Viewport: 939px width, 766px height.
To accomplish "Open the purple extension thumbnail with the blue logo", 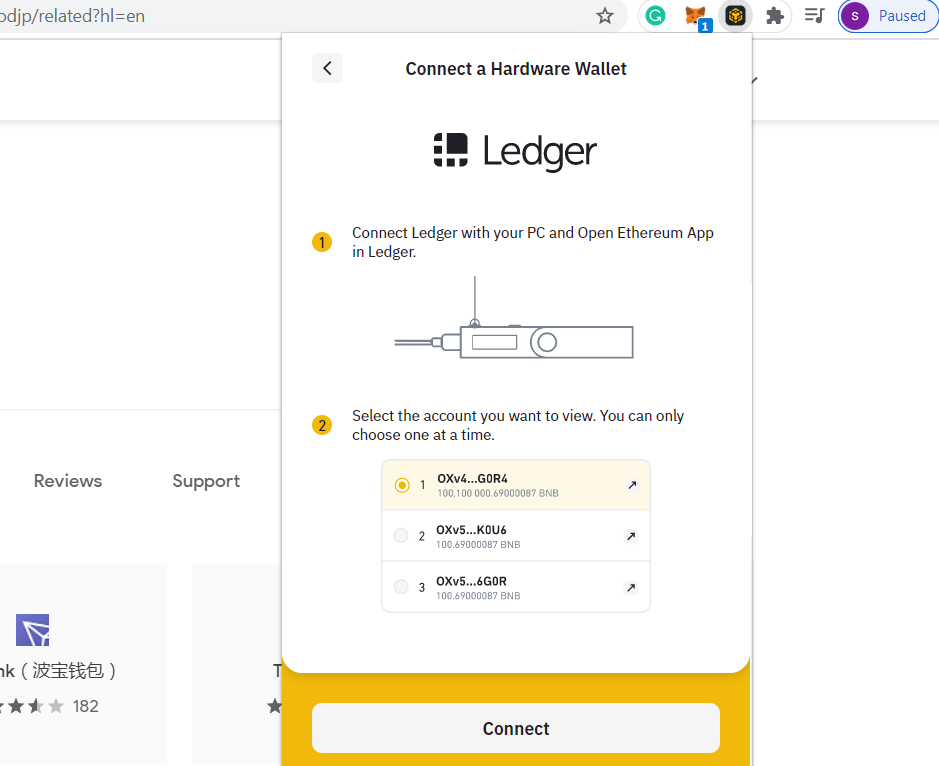I will click(32, 630).
